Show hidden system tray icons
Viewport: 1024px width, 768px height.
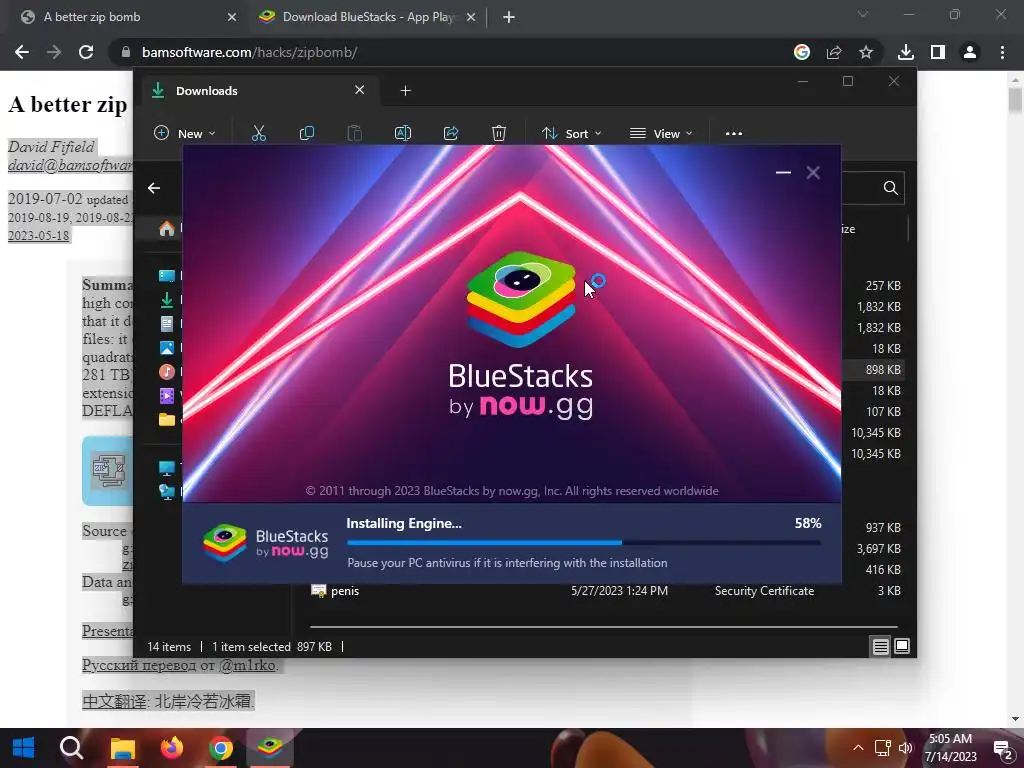858,748
